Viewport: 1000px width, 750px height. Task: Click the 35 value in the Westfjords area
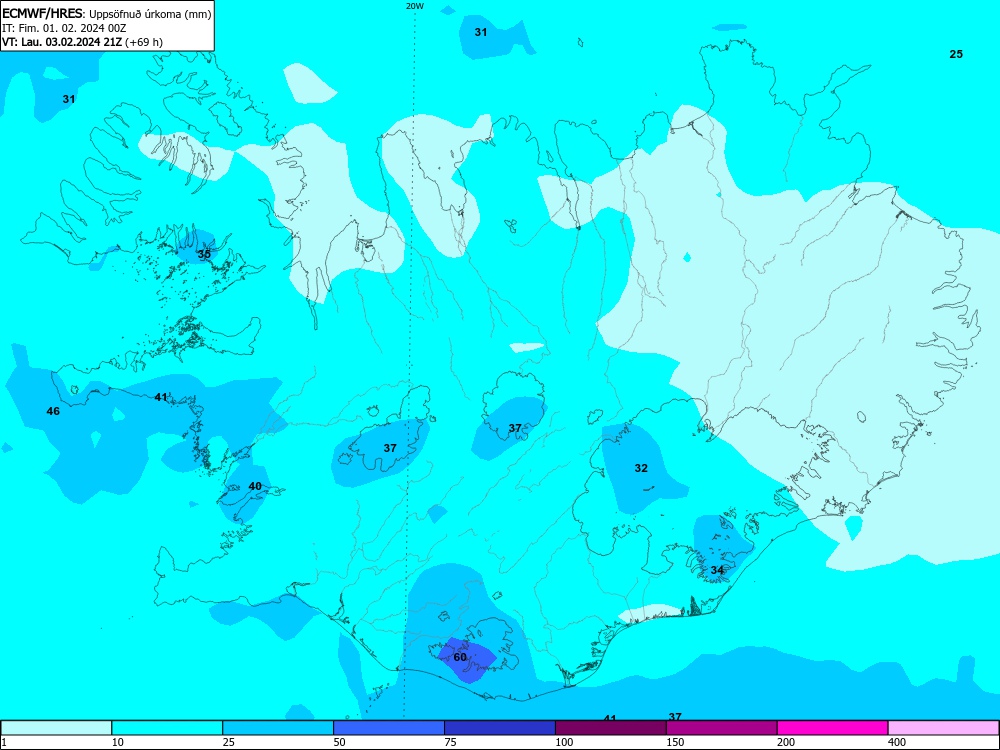tap(204, 254)
